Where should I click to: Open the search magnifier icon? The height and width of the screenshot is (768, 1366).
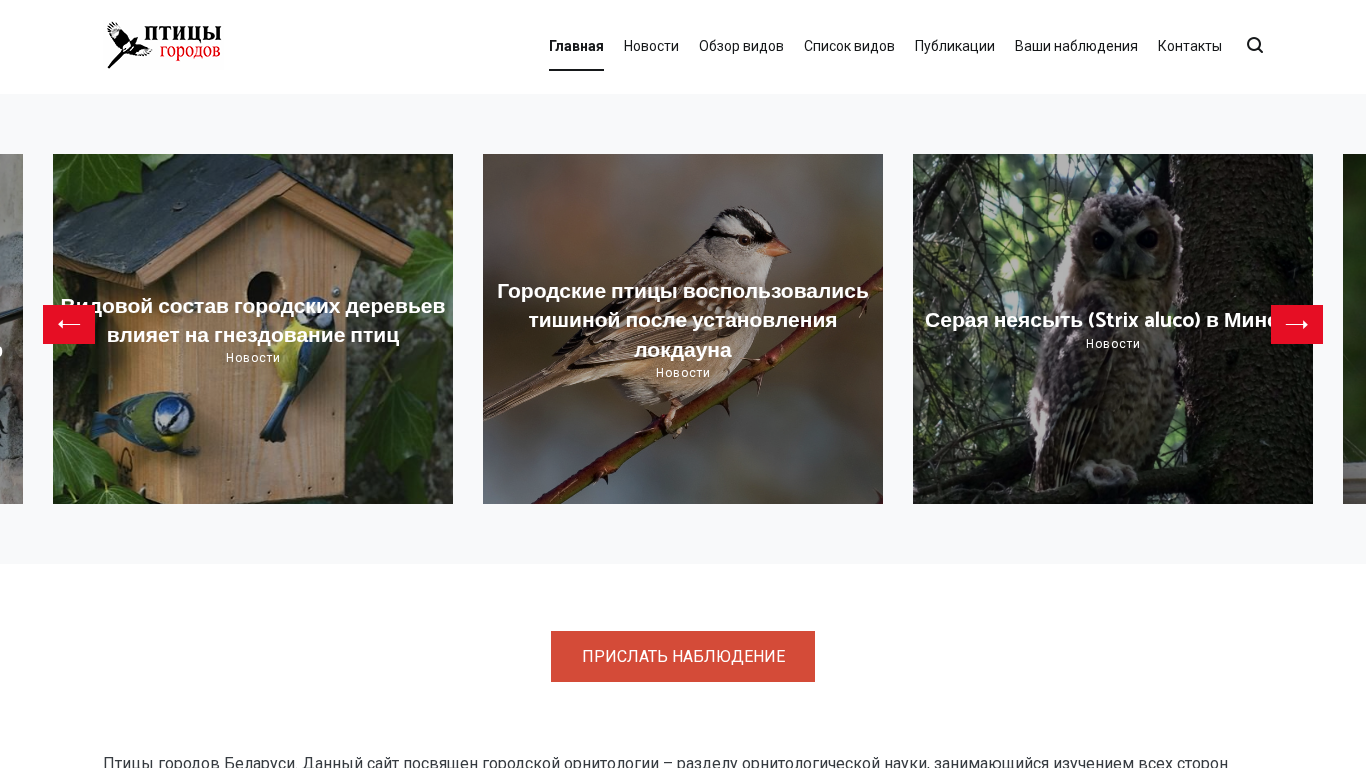tap(1255, 45)
